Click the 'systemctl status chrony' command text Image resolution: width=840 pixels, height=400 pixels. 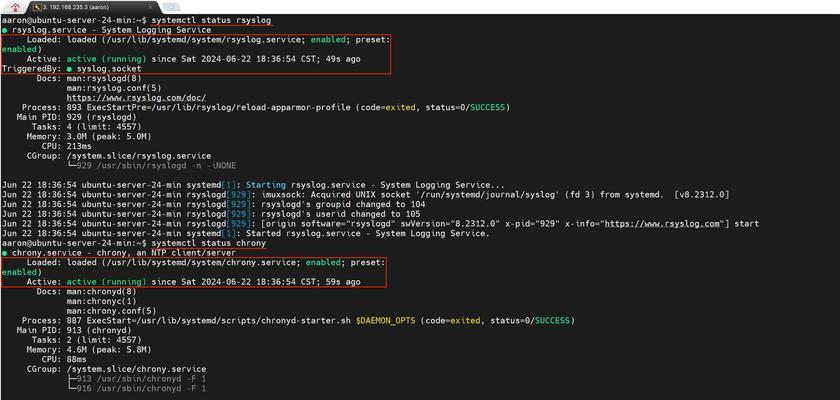click(209, 243)
